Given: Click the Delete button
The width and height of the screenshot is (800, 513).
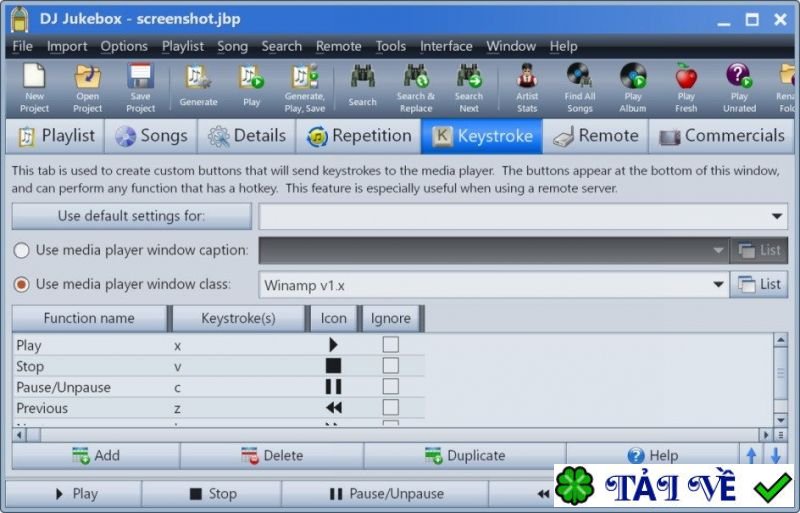Looking at the screenshot, I should tap(272, 455).
